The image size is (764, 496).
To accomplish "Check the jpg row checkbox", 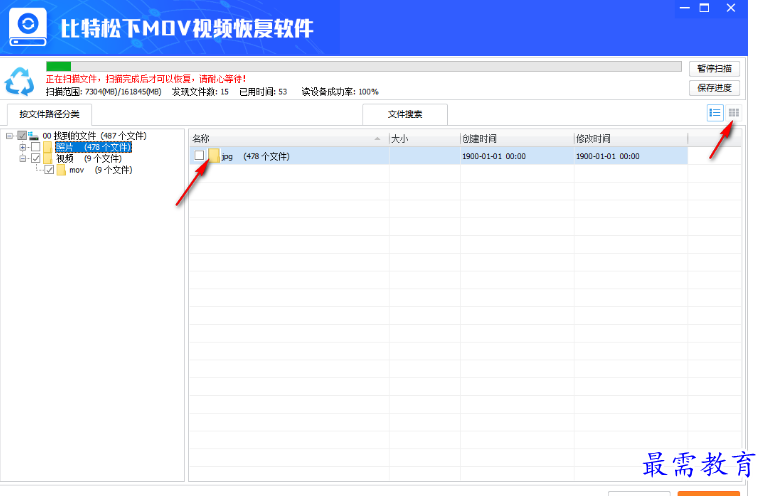I will click(199, 155).
